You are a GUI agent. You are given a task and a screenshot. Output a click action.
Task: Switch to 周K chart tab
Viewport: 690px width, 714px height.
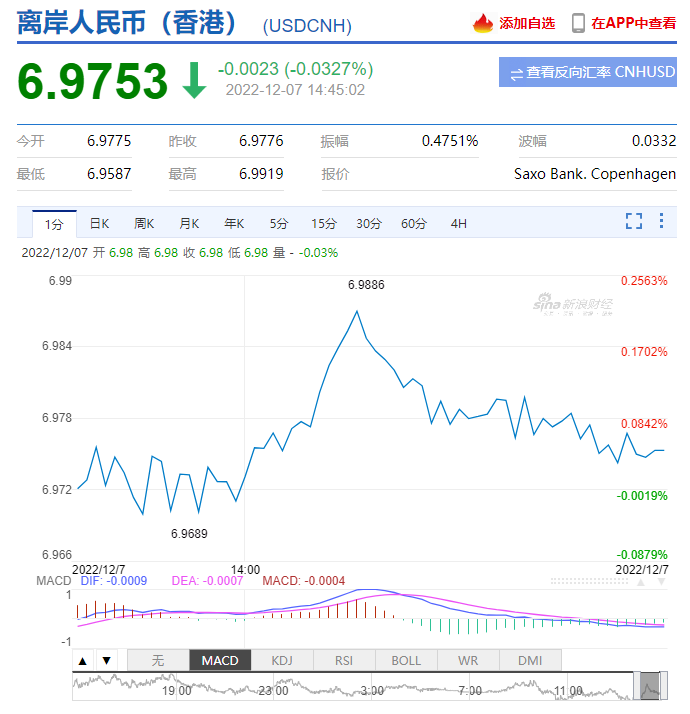(144, 224)
